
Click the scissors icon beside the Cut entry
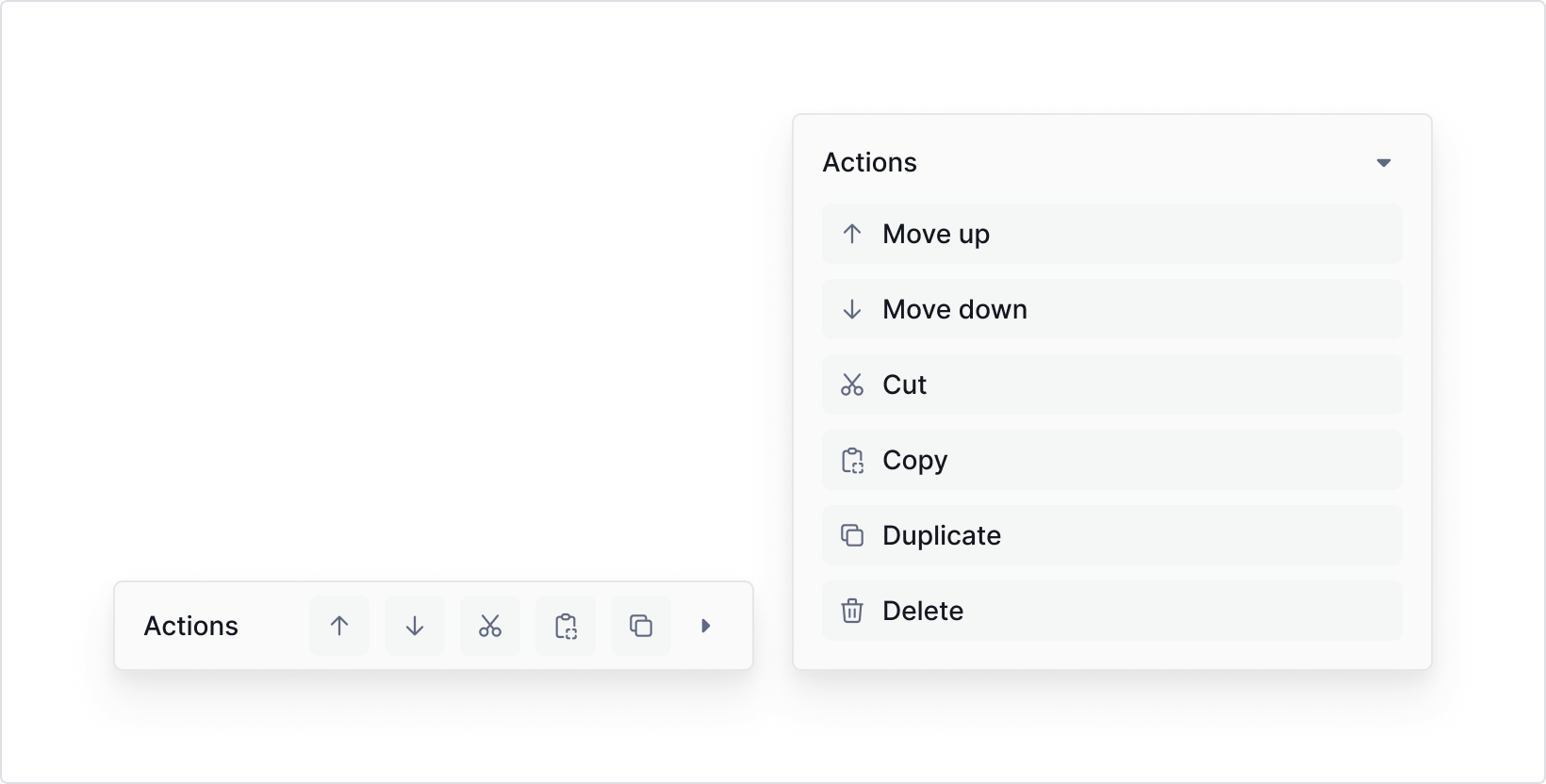851,384
